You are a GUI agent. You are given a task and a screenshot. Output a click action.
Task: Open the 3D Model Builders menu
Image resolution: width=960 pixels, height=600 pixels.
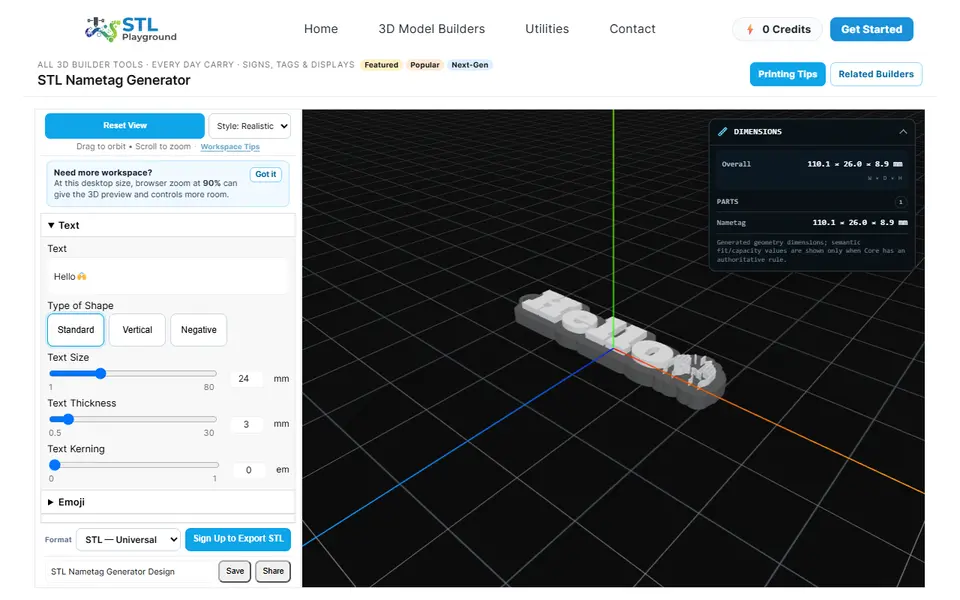click(432, 29)
